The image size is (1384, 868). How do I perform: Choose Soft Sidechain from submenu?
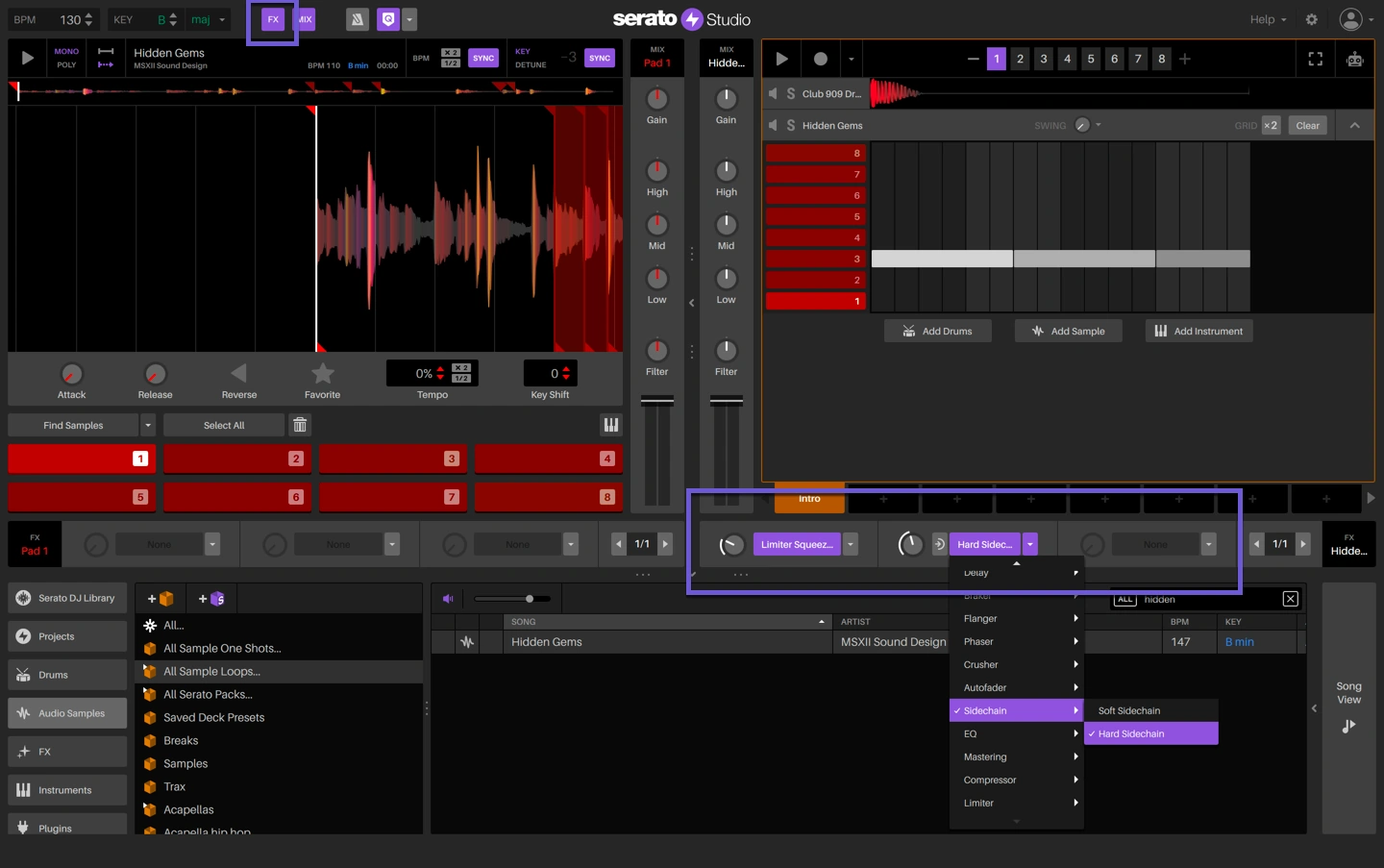click(x=1129, y=710)
